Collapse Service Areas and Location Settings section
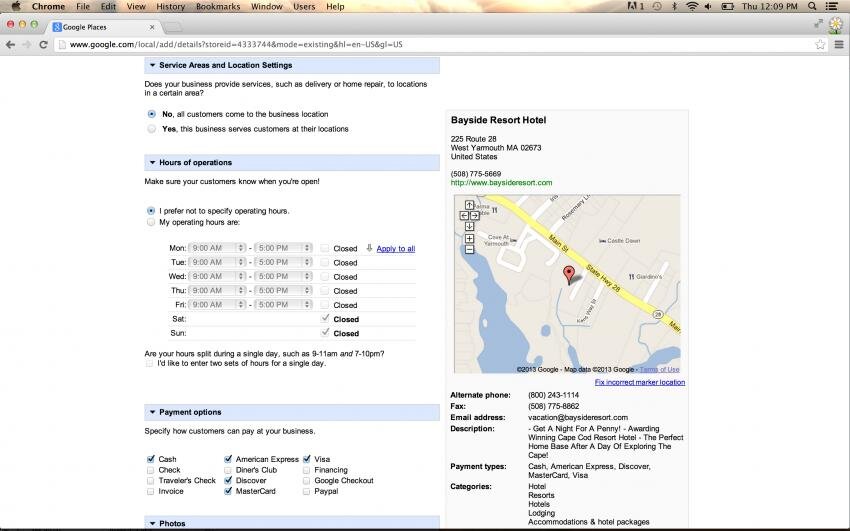The width and height of the screenshot is (850, 531). point(152,65)
